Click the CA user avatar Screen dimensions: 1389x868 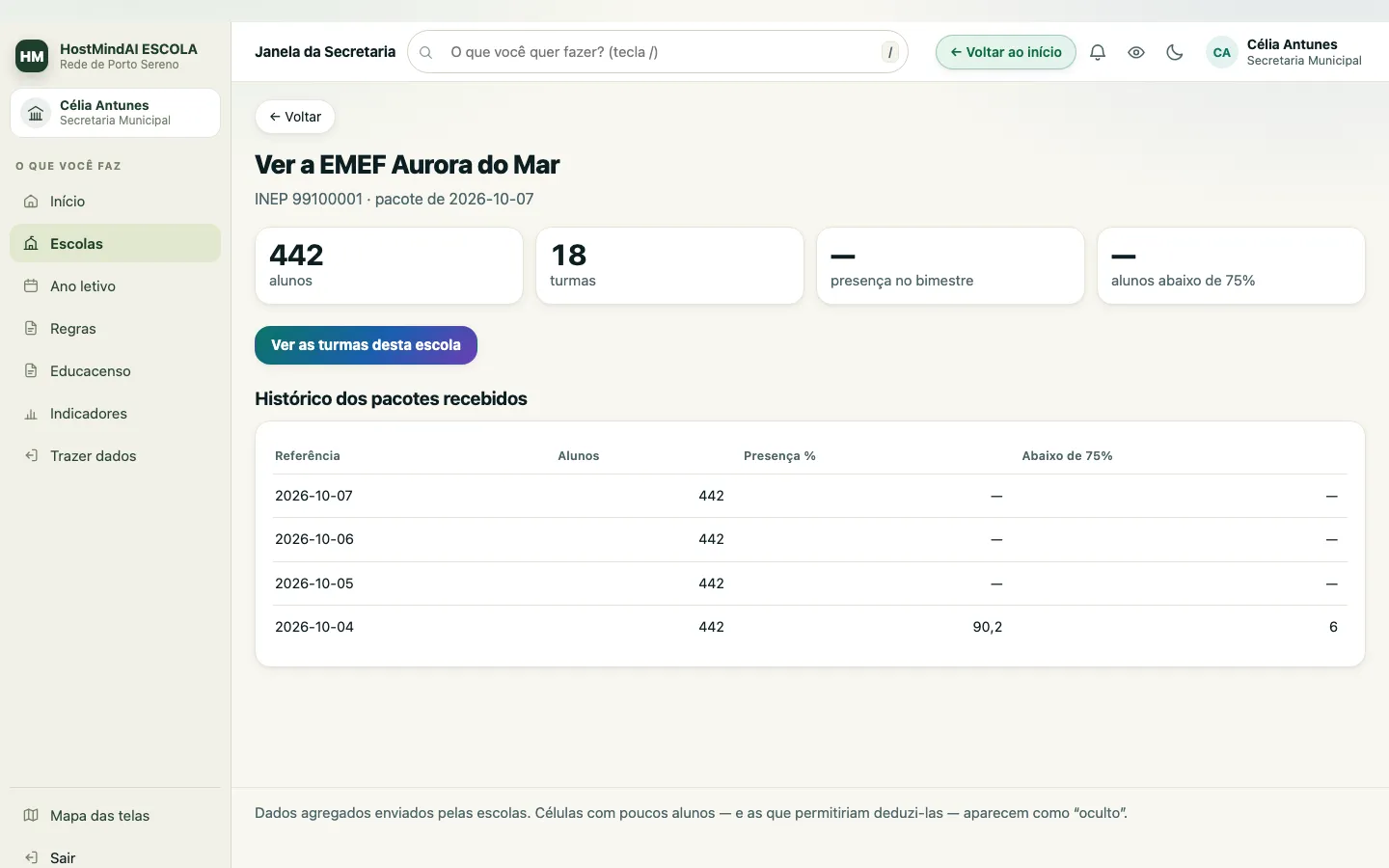click(x=1222, y=52)
